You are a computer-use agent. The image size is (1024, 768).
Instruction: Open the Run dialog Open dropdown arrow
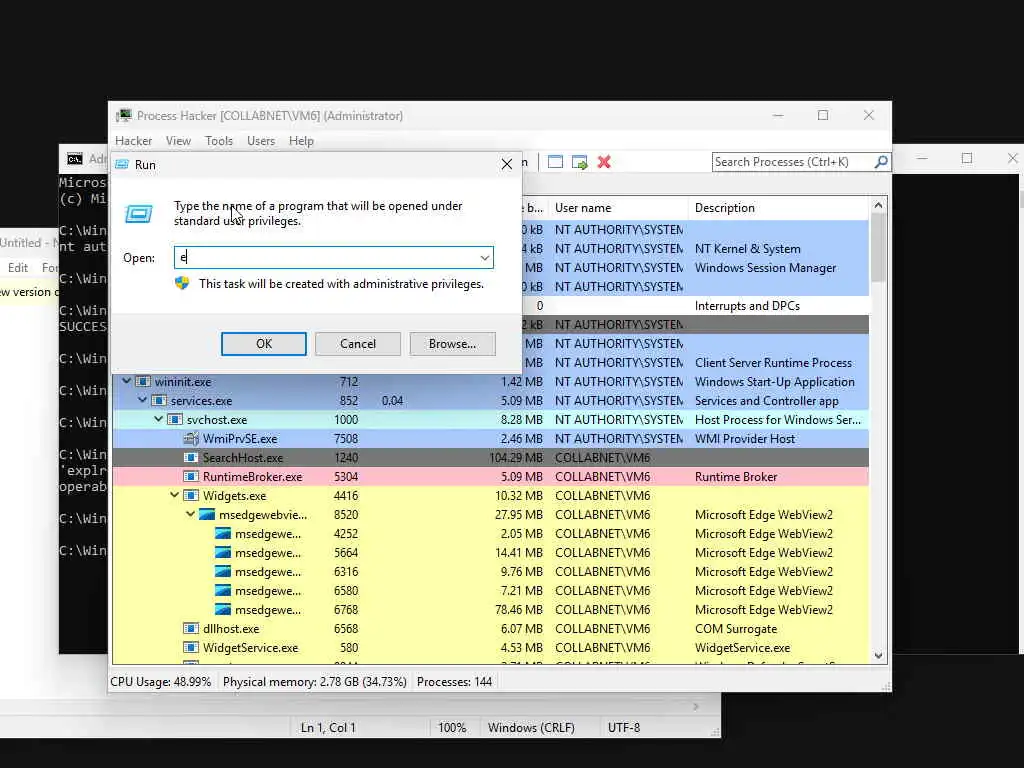(485, 257)
